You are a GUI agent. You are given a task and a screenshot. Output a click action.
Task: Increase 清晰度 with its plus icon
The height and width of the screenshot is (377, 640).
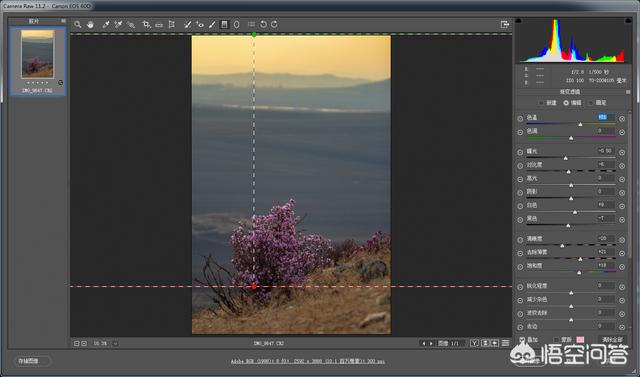click(x=622, y=240)
